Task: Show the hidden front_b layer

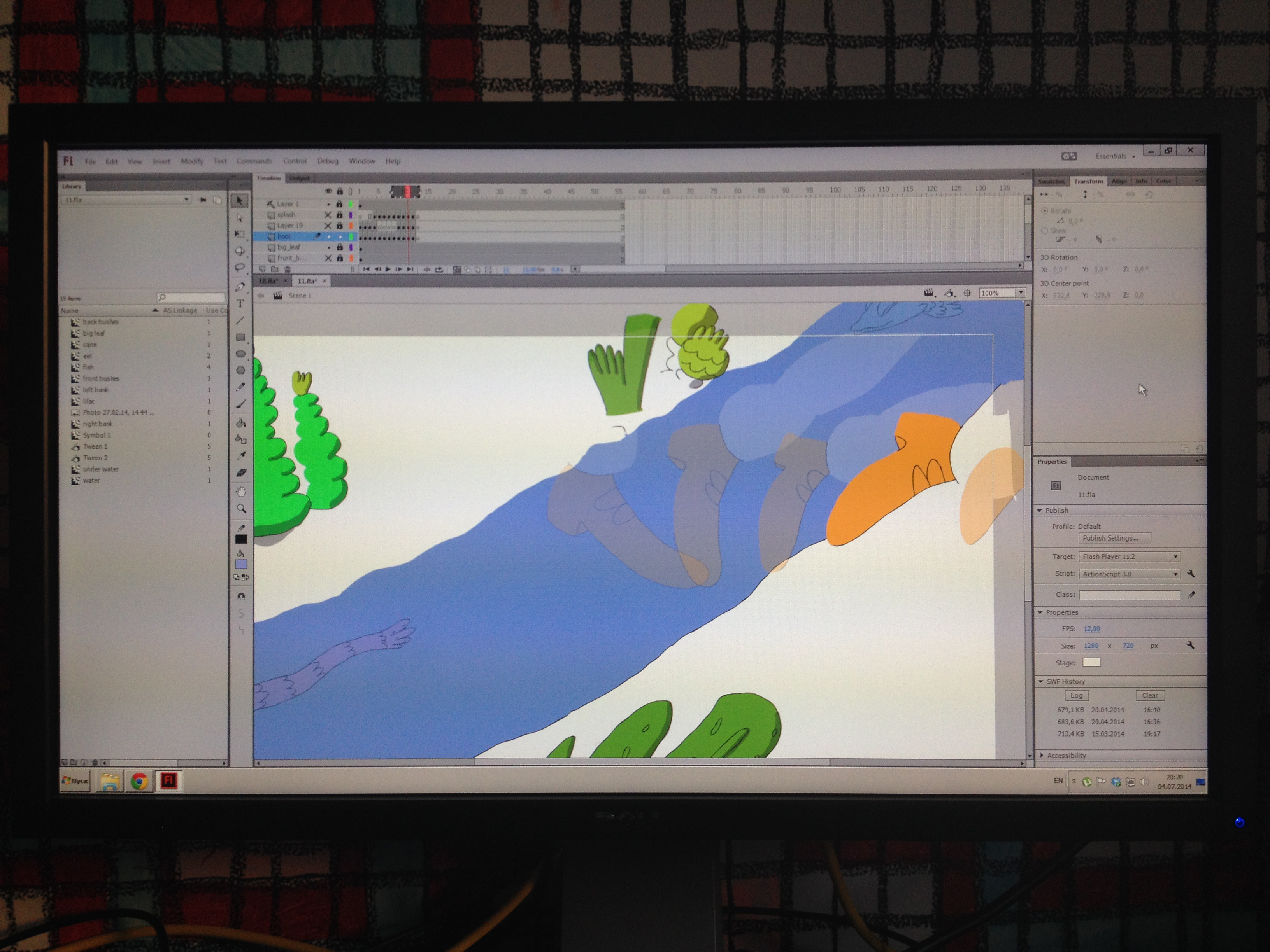Action: [x=328, y=258]
